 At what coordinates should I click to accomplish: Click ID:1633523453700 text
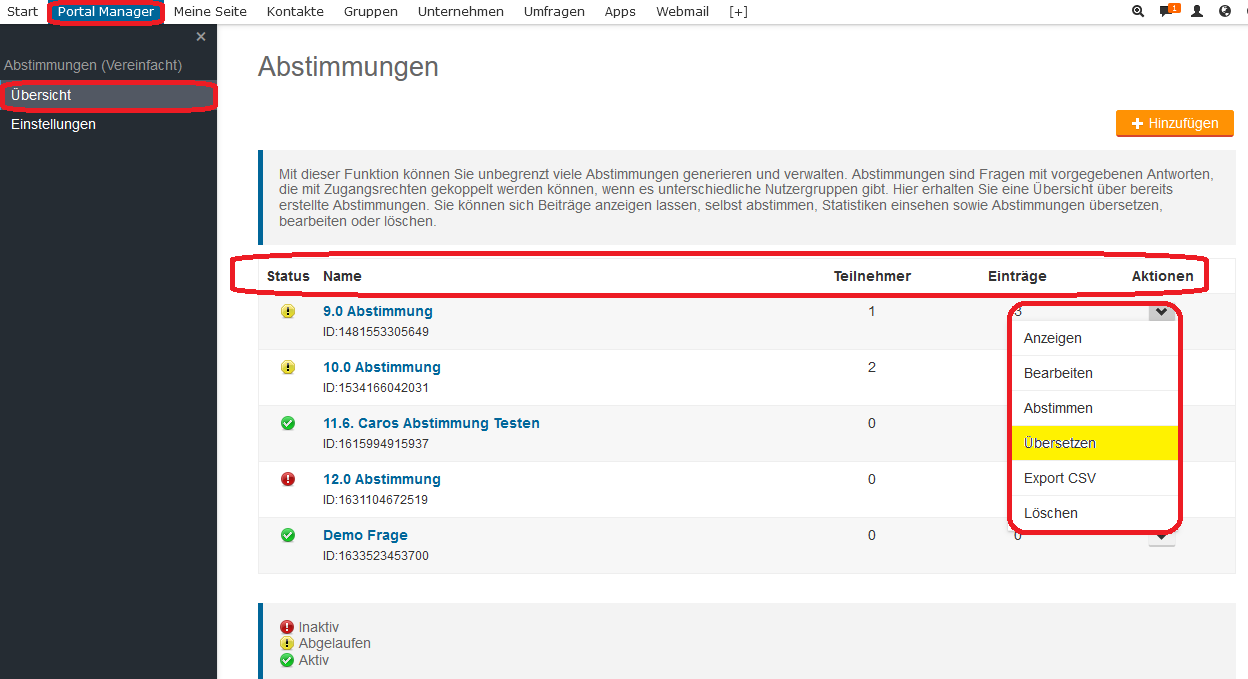click(x=376, y=556)
